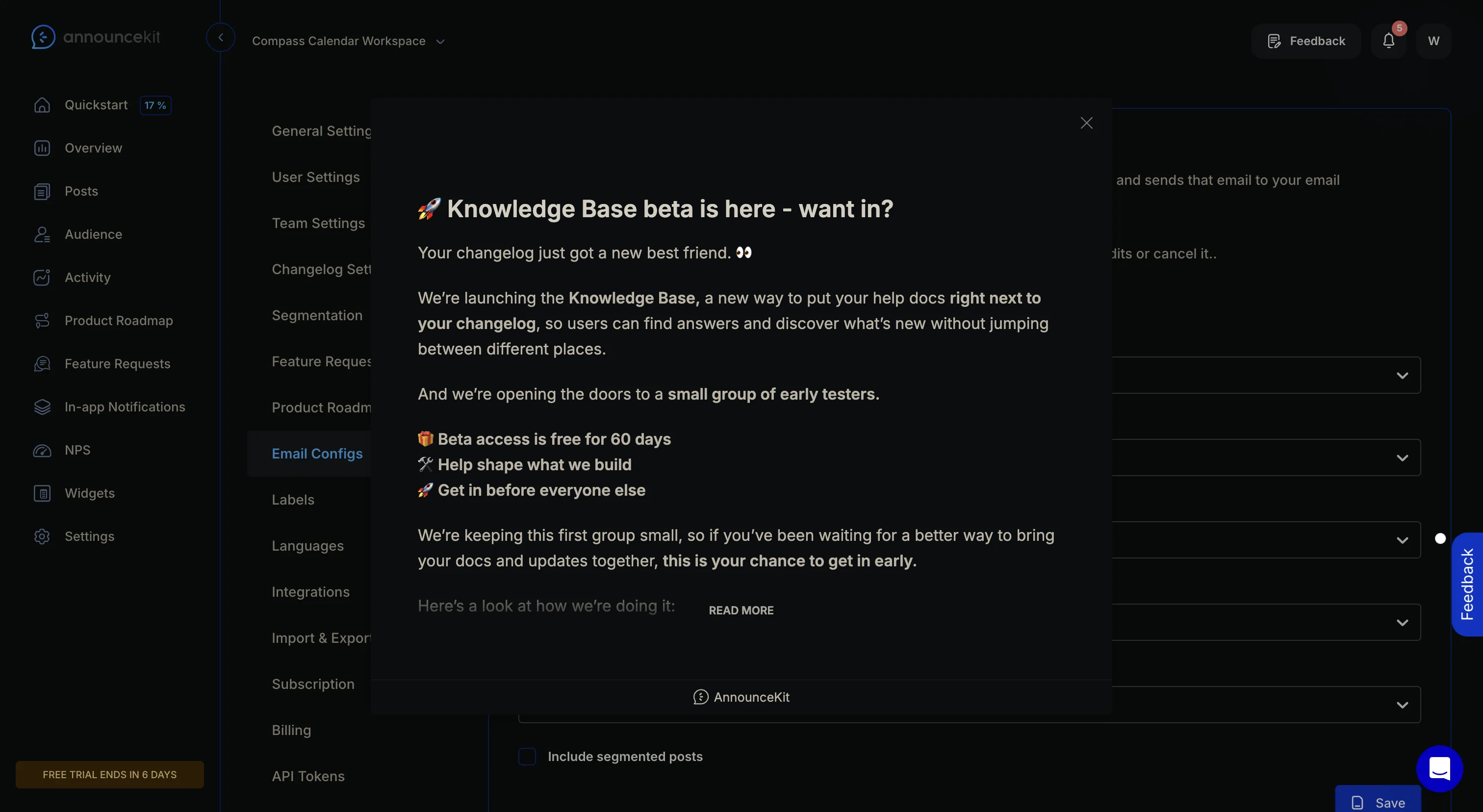This screenshot has width=1483, height=812.
Task: Open the In-app Notifications layers icon
Action: (42, 407)
